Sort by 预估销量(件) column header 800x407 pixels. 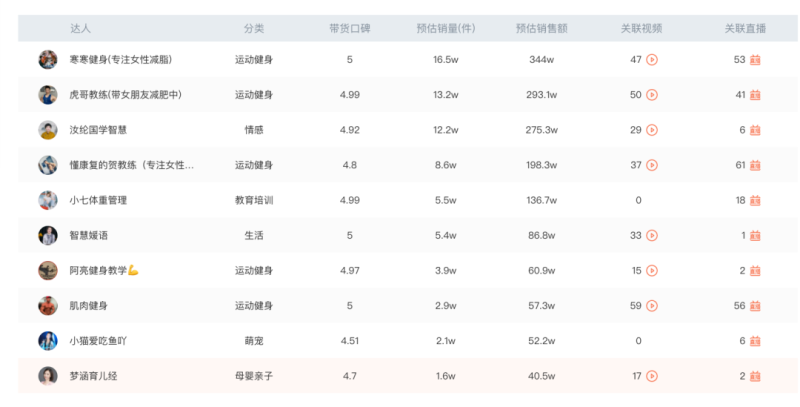coord(445,29)
